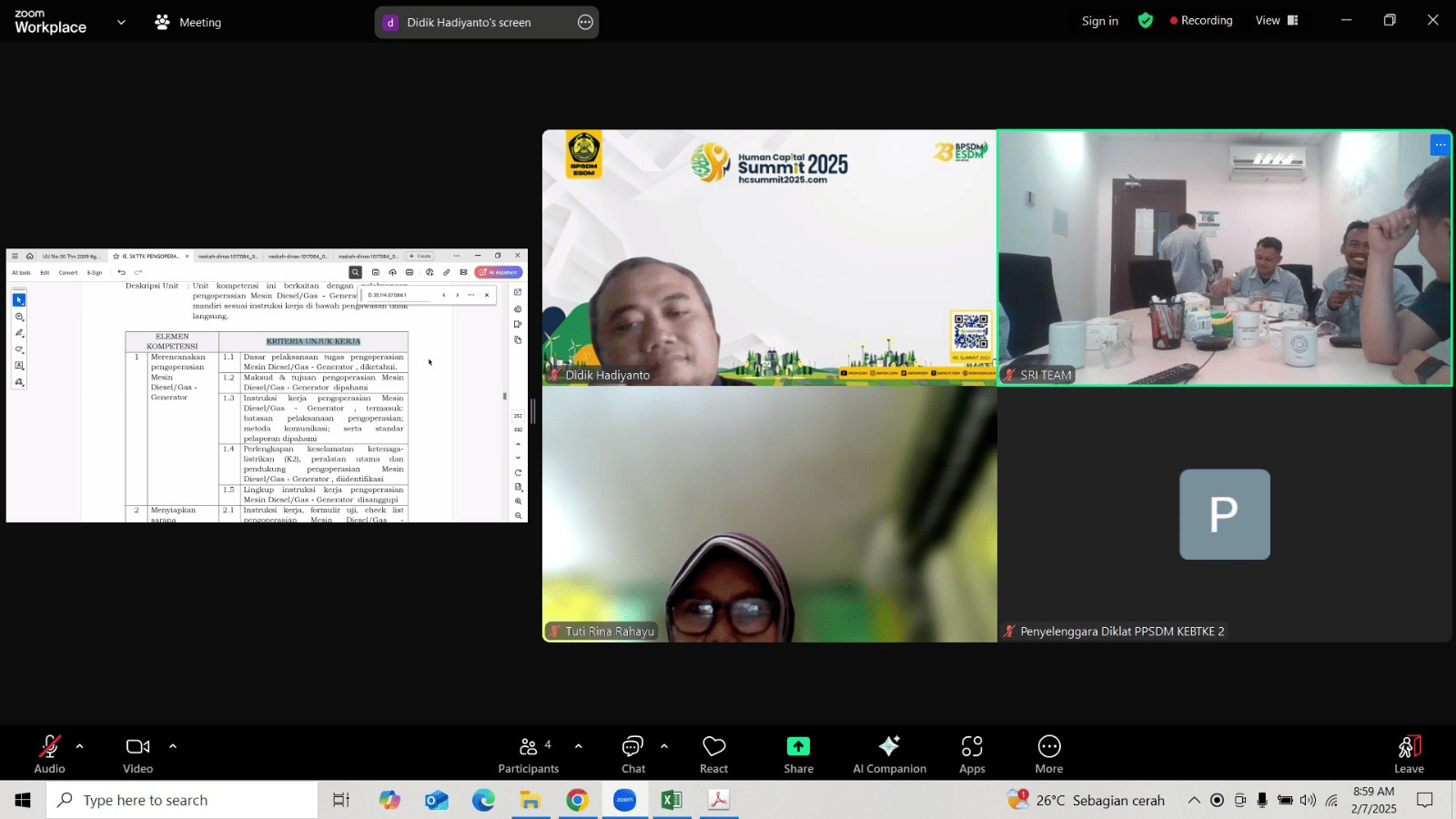This screenshot has height=819, width=1456.
Task: Click find bar previous result arrow
Action: 444,295
